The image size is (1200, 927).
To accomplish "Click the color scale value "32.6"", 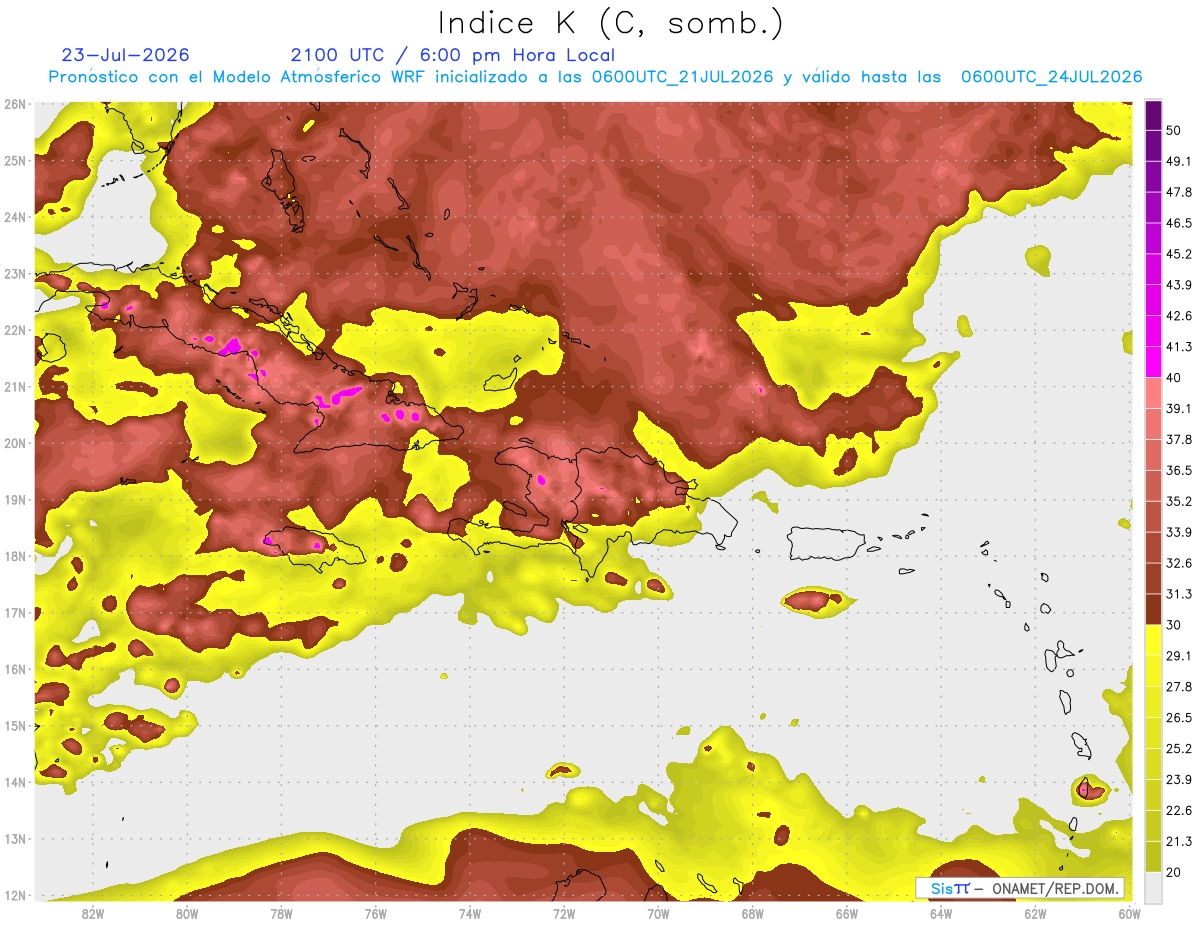I will (x=1179, y=563).
